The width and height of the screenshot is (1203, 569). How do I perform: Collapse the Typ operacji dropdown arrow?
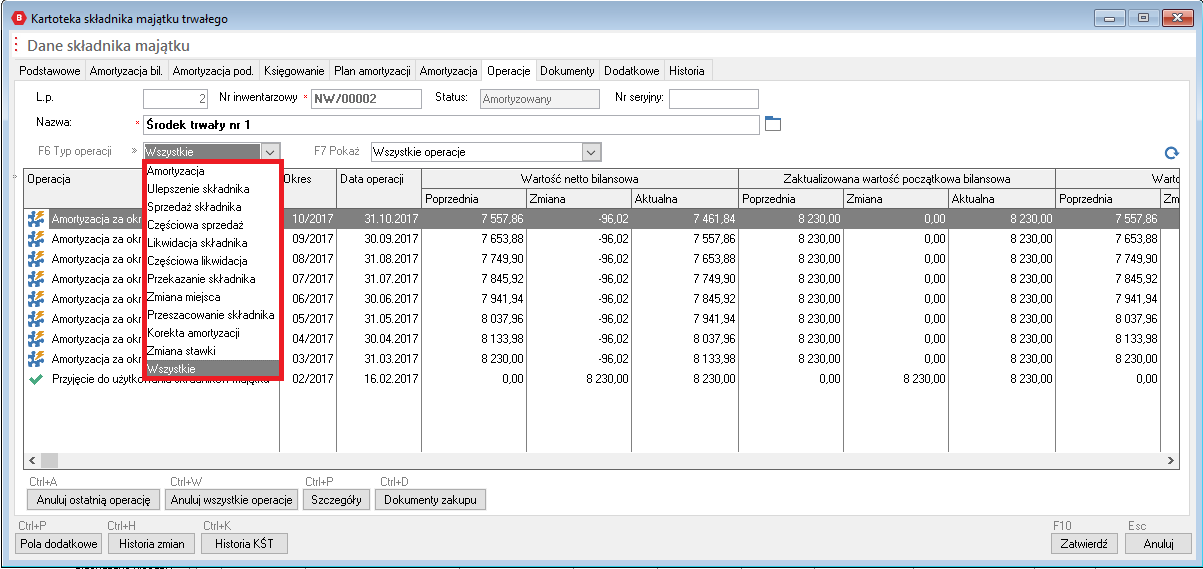(270, 152)
